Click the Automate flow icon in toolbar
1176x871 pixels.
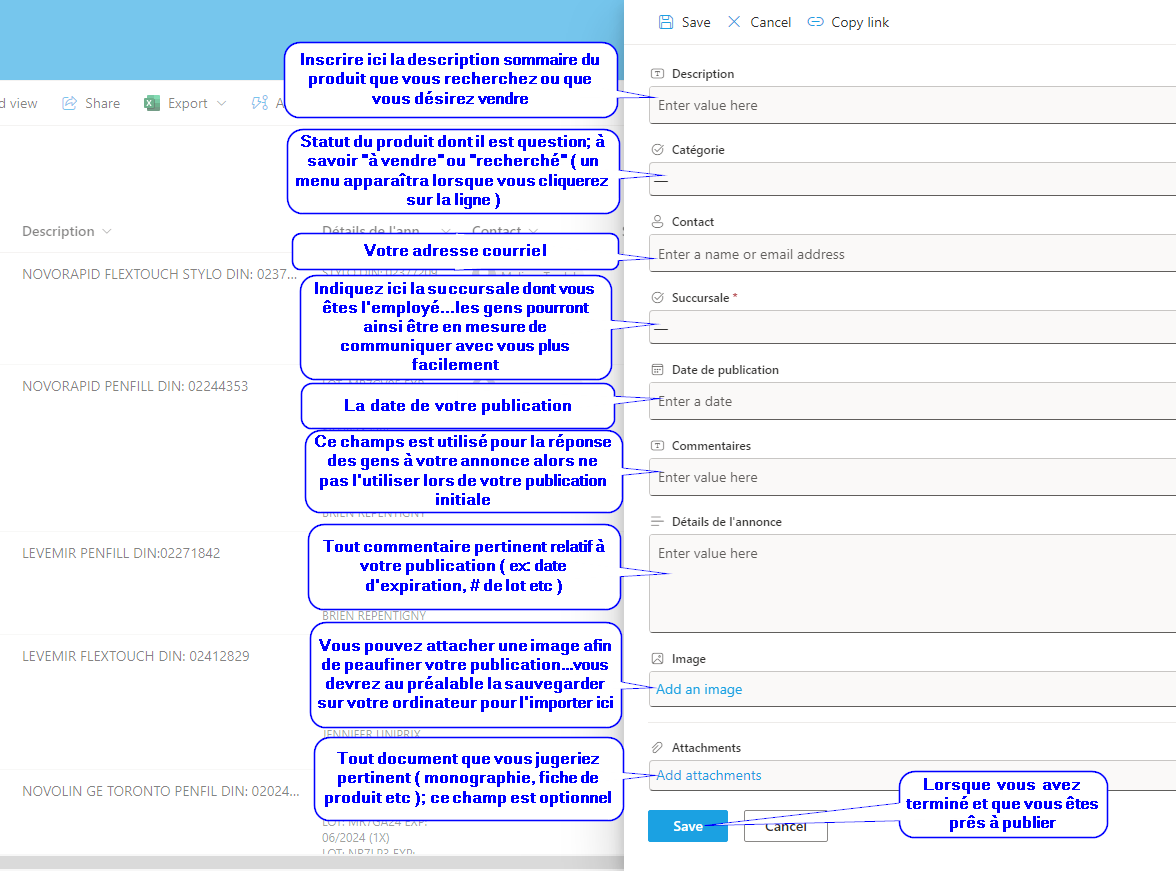[260, 104]
